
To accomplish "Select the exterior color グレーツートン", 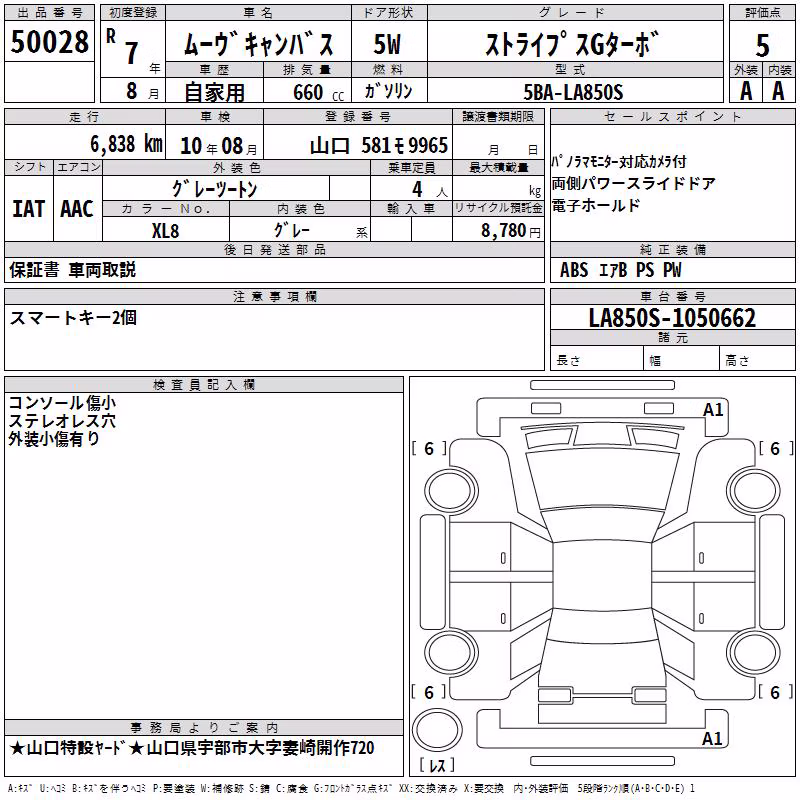I will [215, 189].
